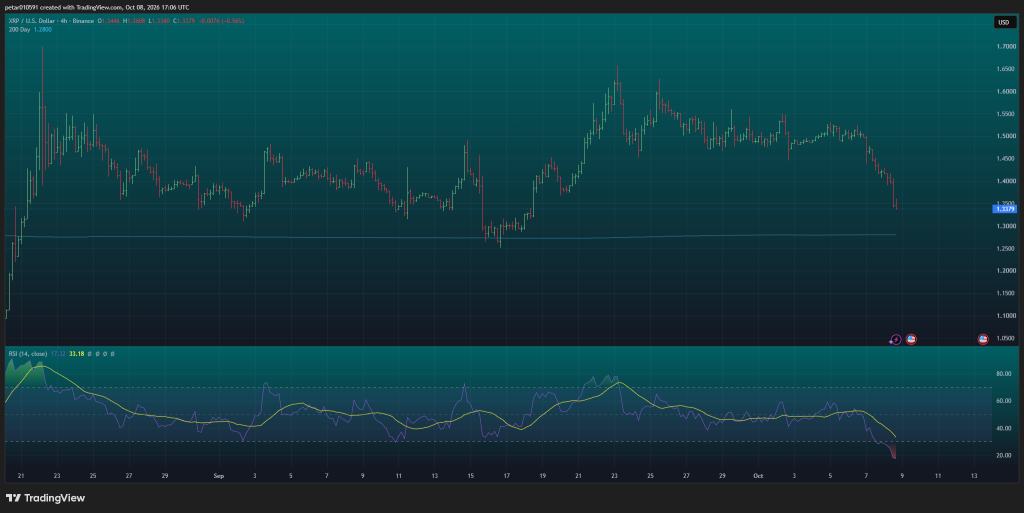The height and width of the screenshot is (513, 1024).
Task: Click the price change -0.0076 (-0.56%)
Action: pyautogui.click(x=221, y=21)
